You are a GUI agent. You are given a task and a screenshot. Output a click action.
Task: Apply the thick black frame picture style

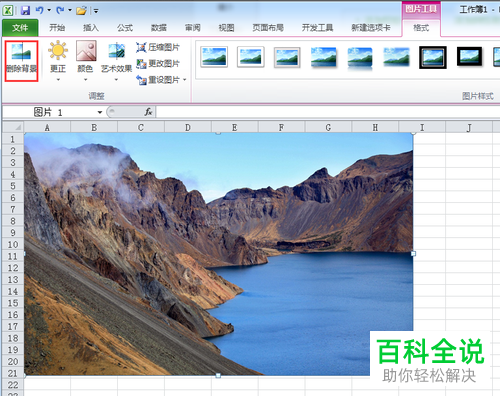(x=469, y=57)
